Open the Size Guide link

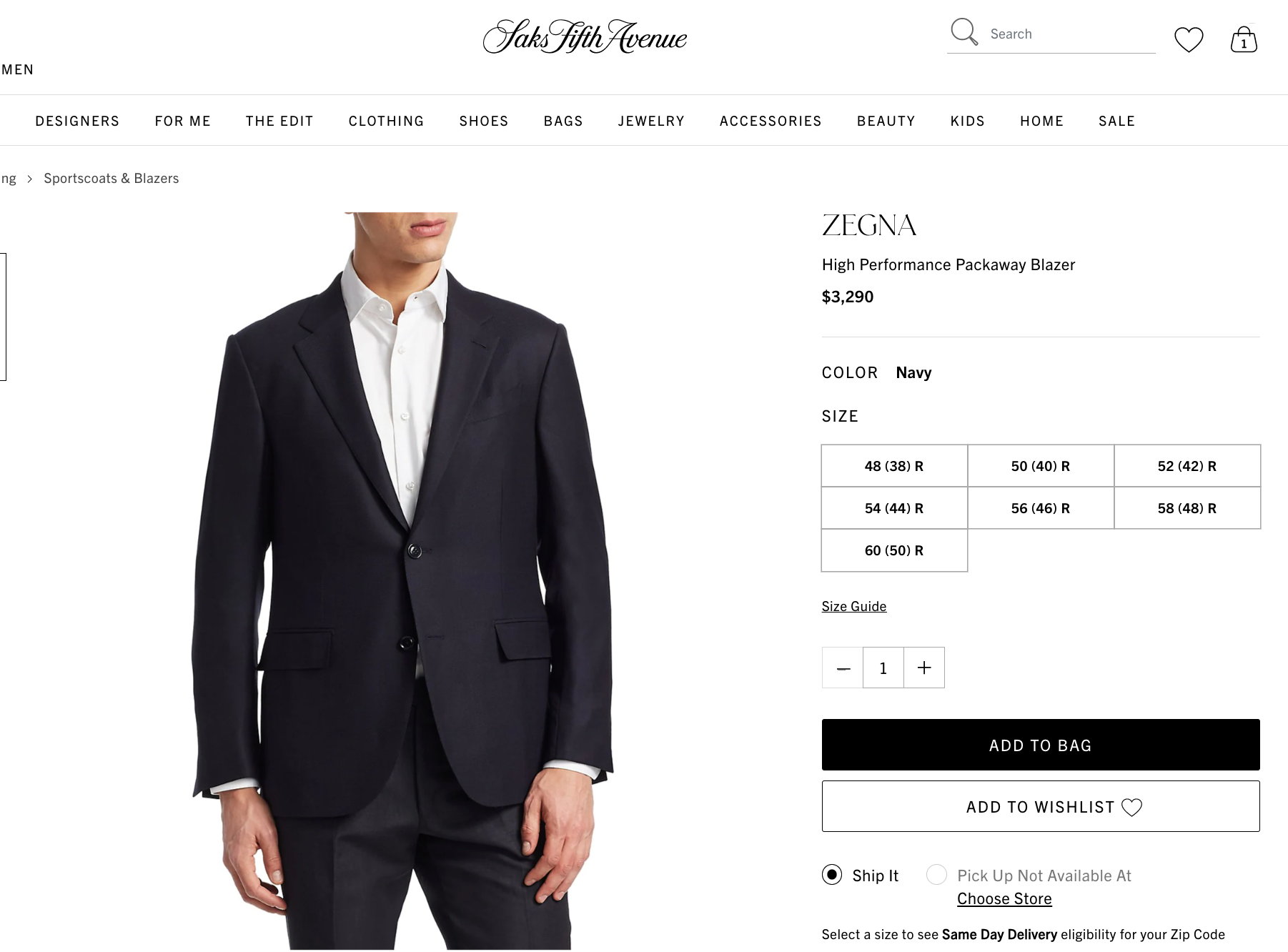pyautogui.click(x=853, y=605)
